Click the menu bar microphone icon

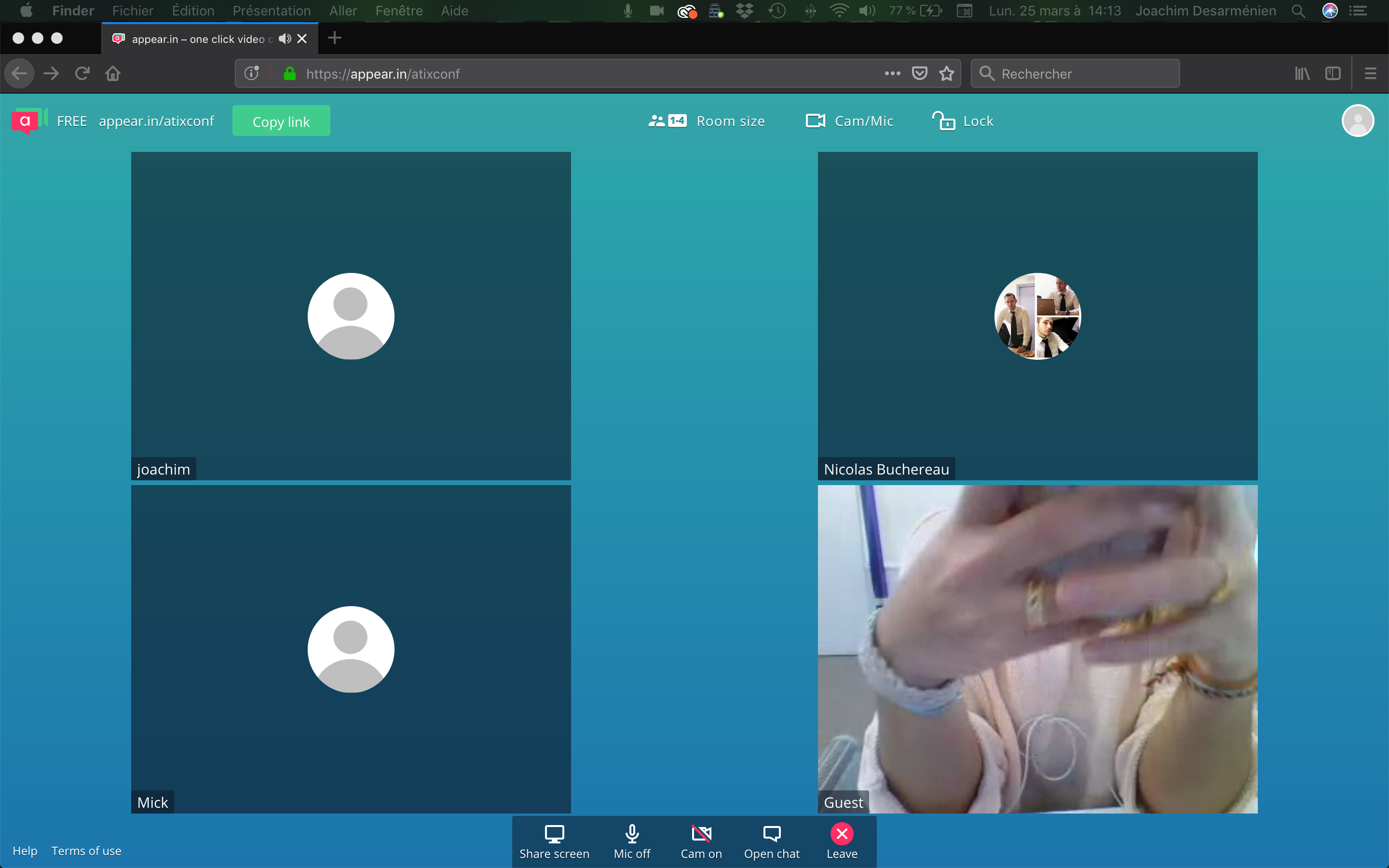click(628, 10)
